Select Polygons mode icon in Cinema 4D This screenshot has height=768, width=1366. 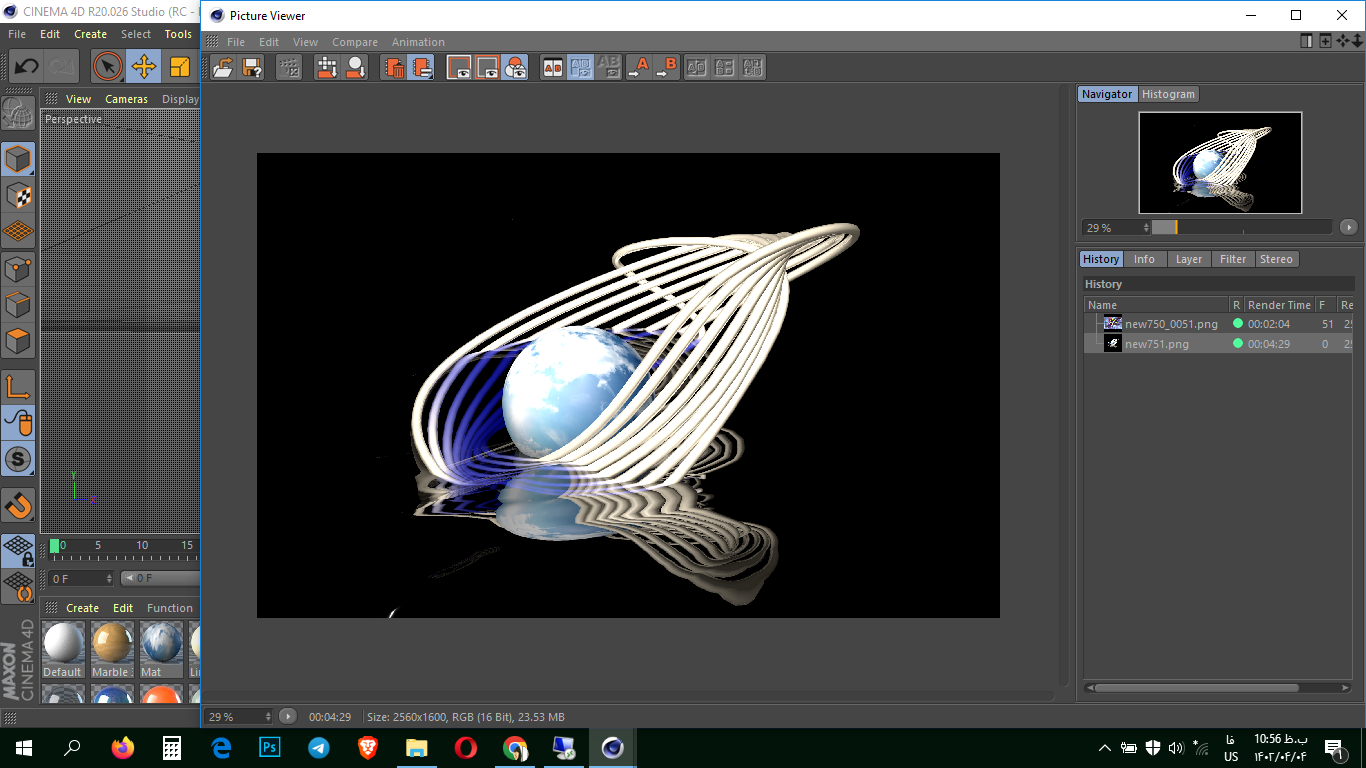pos(18,340)
